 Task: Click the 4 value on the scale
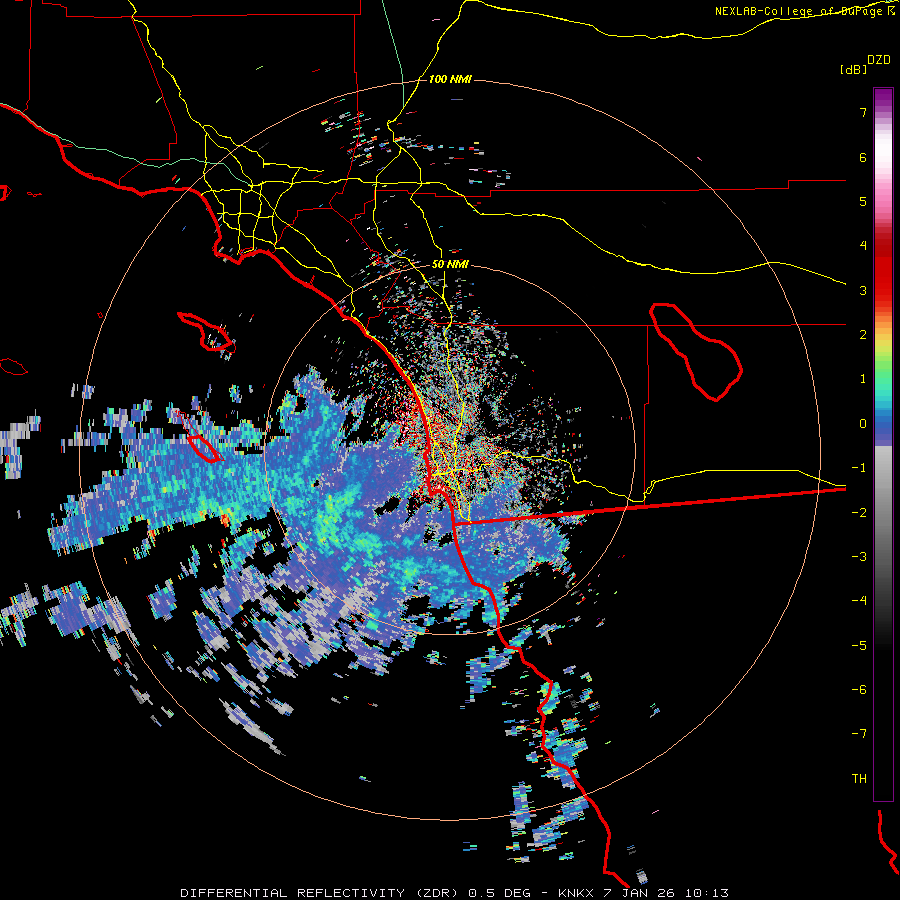[x=863, y=246]
